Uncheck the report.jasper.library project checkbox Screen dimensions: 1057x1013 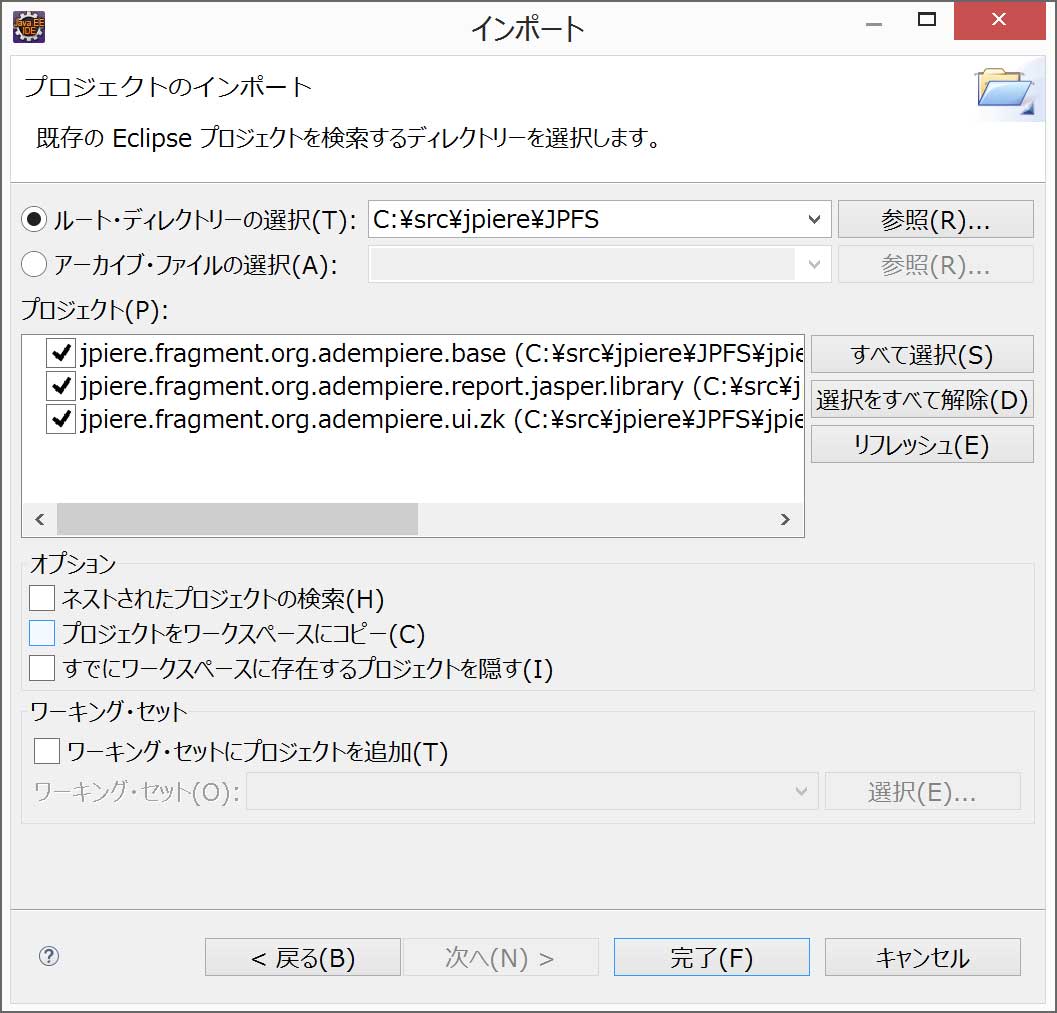point(61,386)
